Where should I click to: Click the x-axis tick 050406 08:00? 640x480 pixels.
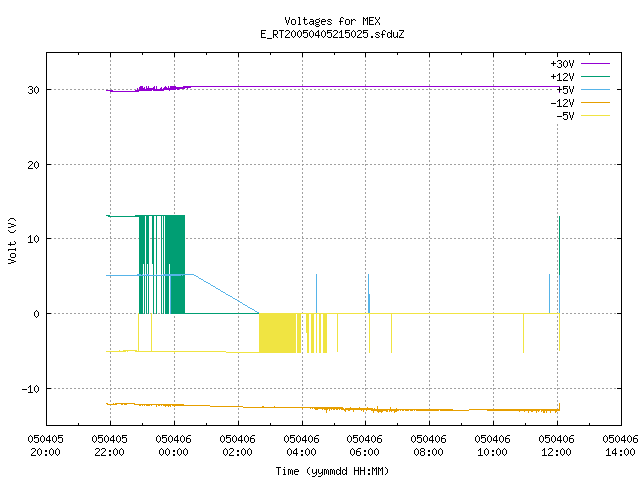click(x=429, y=446)
